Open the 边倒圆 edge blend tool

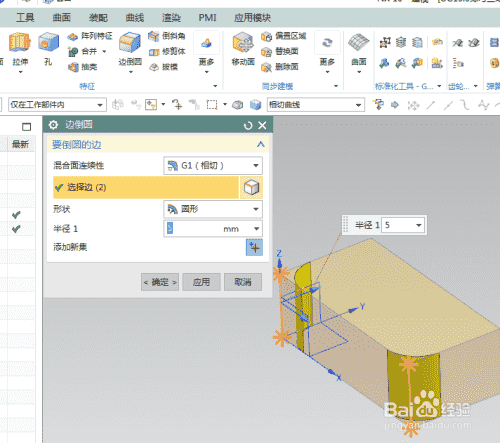click(130, 43)
